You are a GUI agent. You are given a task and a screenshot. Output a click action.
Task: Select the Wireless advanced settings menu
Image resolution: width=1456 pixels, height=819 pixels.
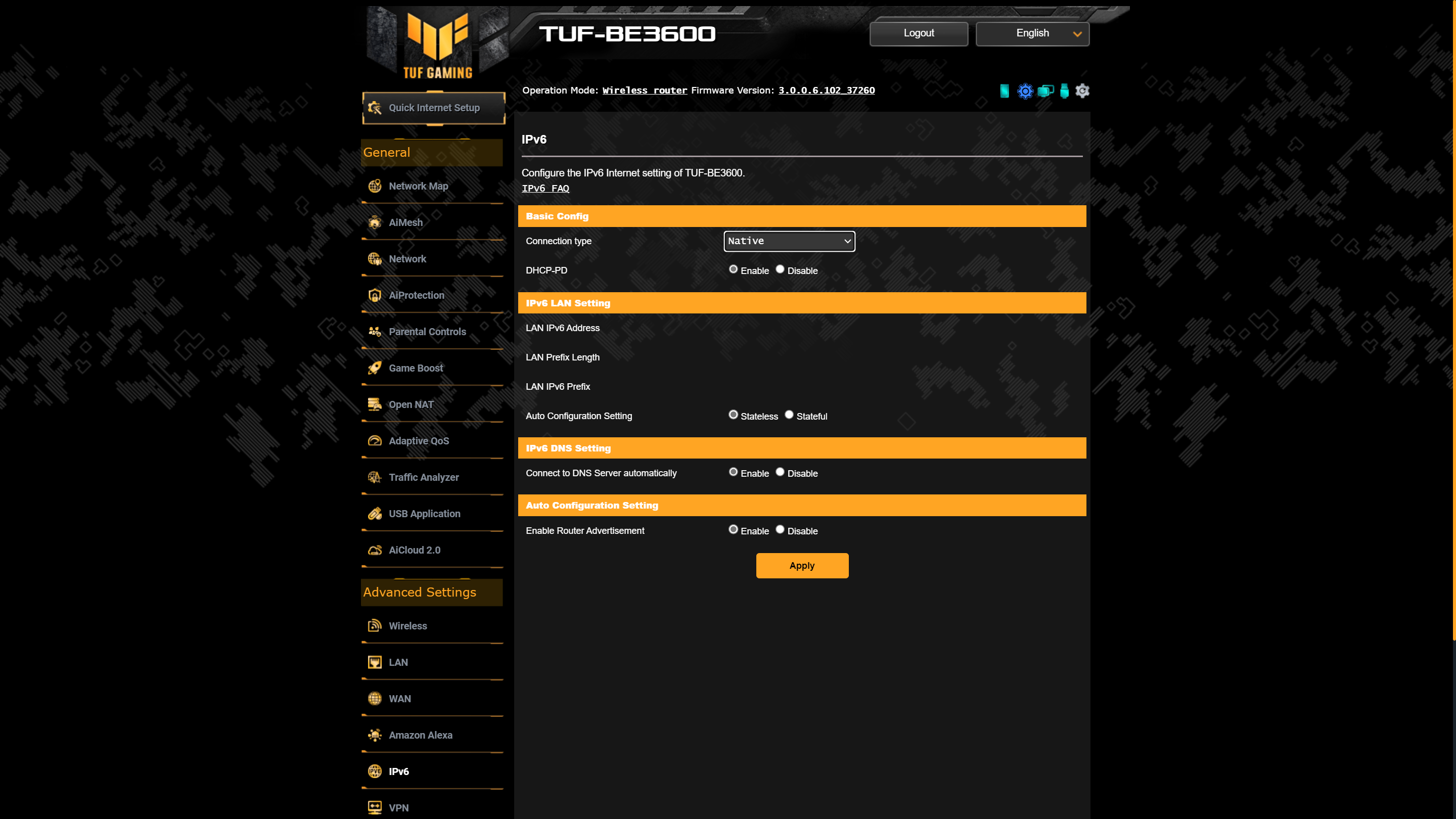click(407, 625)
